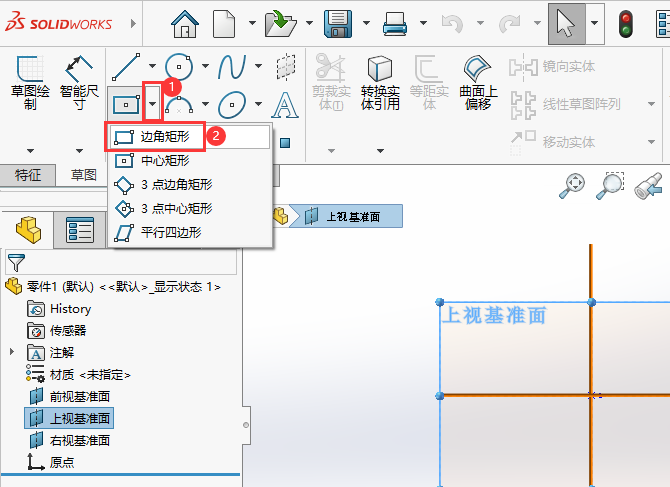Click 上视基准面 breadcrumb in graphics area
This screenshot has height=487, width=670.
pos(347,217)
